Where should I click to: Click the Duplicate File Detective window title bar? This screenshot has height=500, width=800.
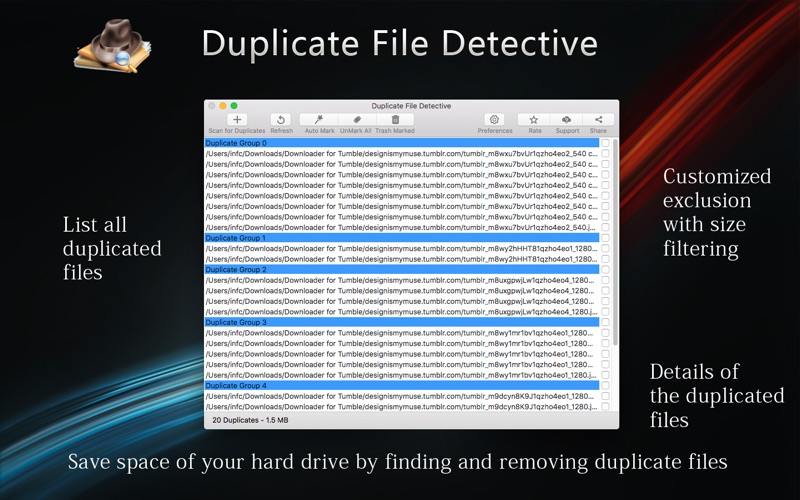(411, 106)
